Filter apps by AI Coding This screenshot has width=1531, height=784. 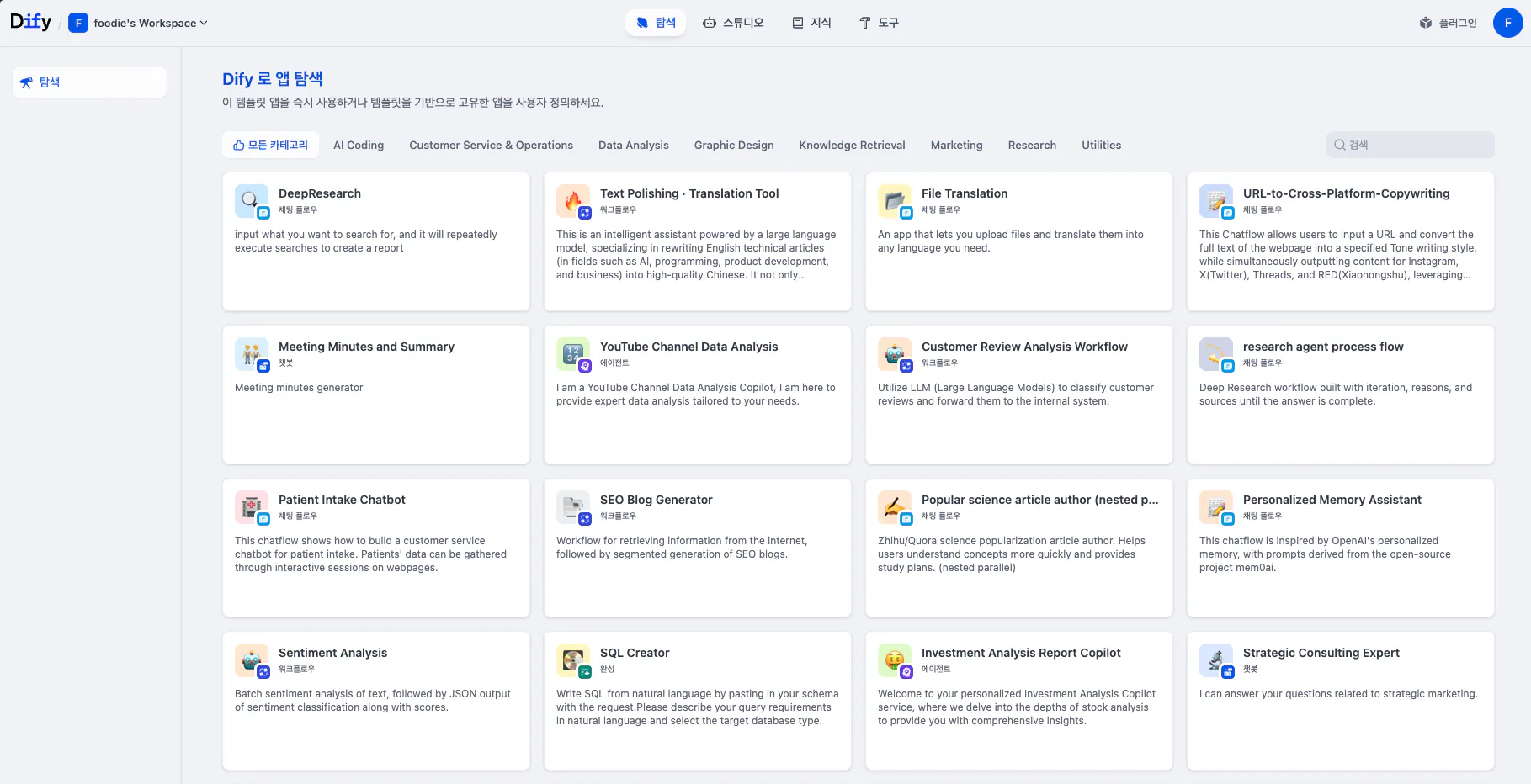[359, 145]
